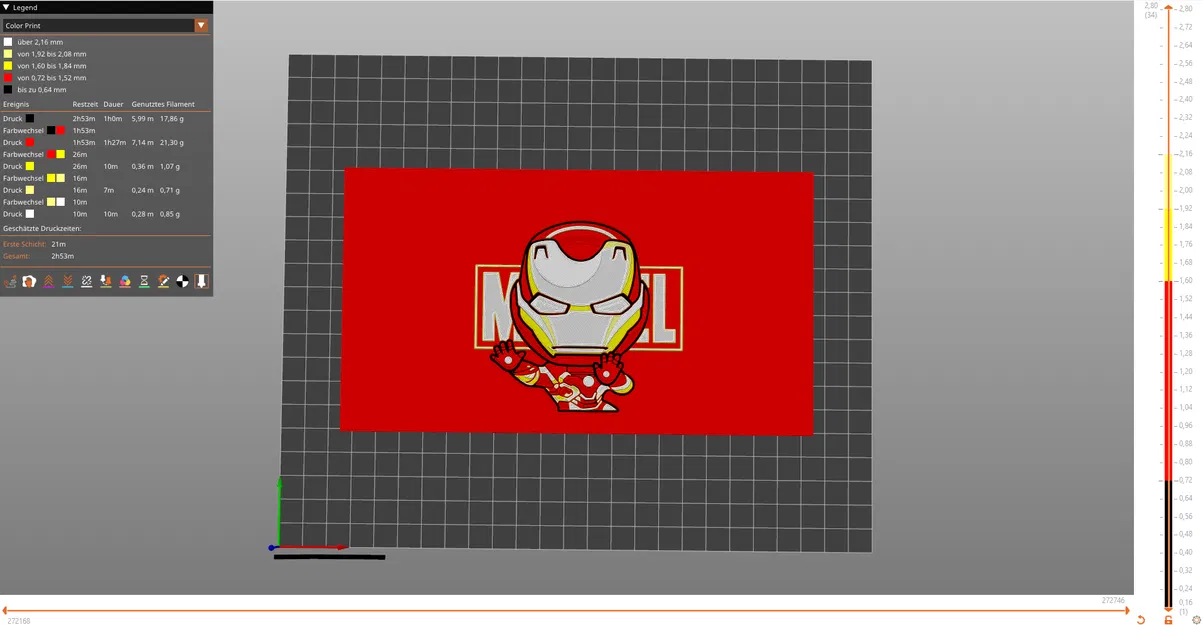Click the tool change down-arrow icon

click(105, 281)
